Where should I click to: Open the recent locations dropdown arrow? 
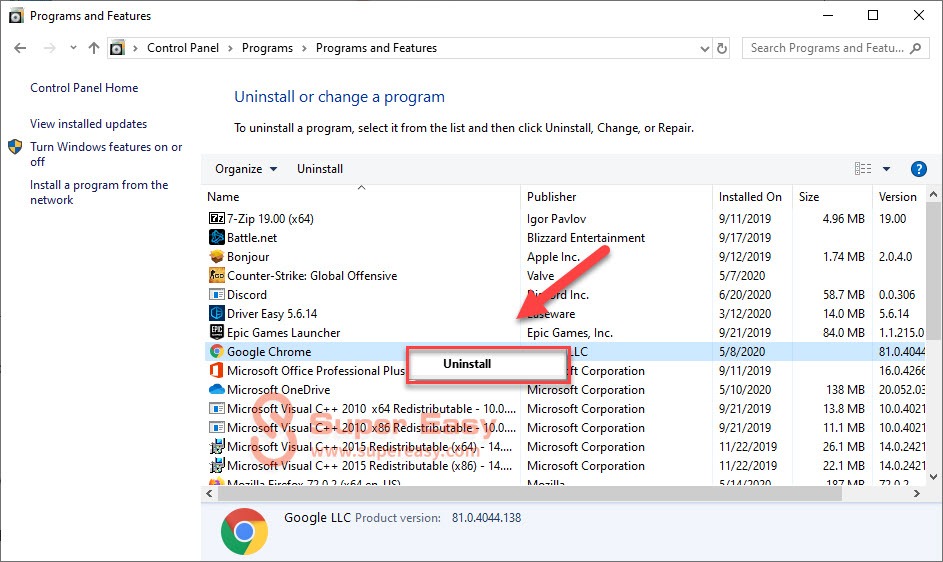(73, 48)
